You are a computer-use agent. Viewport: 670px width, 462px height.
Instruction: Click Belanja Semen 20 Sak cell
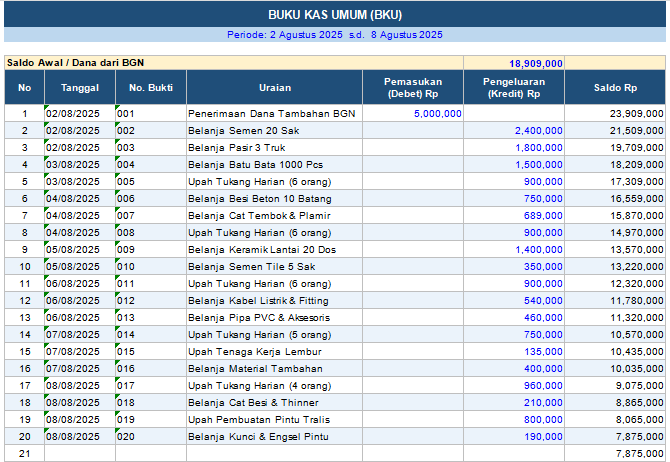tap(274, 130)
